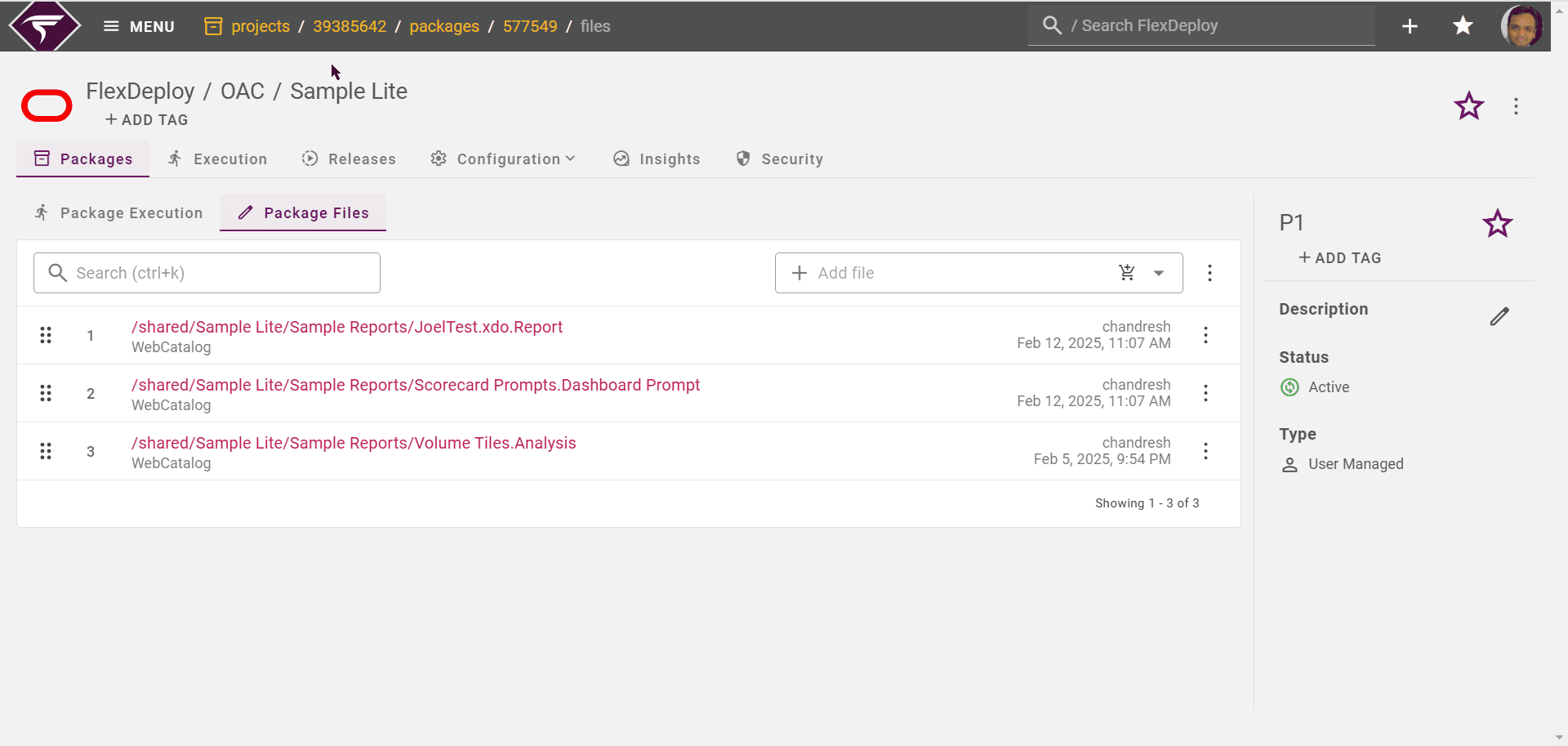Open Scorecard Prompts.Dashboard Prompt file link
Viewport: 1568px width, 746px height.
point(416,385)
